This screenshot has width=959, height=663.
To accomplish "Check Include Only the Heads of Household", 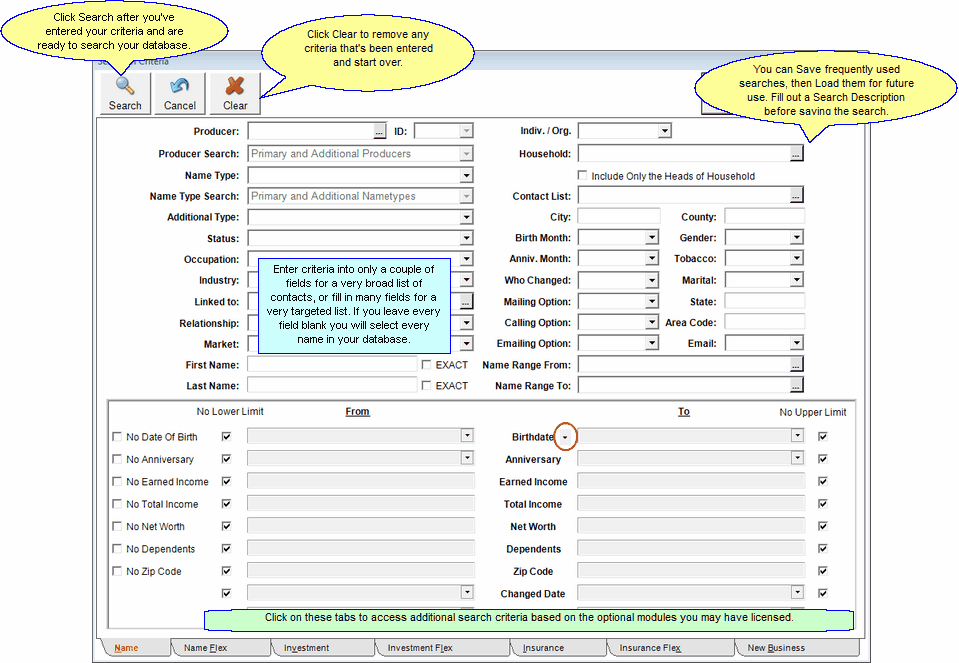I will click(x=581, y=175).
